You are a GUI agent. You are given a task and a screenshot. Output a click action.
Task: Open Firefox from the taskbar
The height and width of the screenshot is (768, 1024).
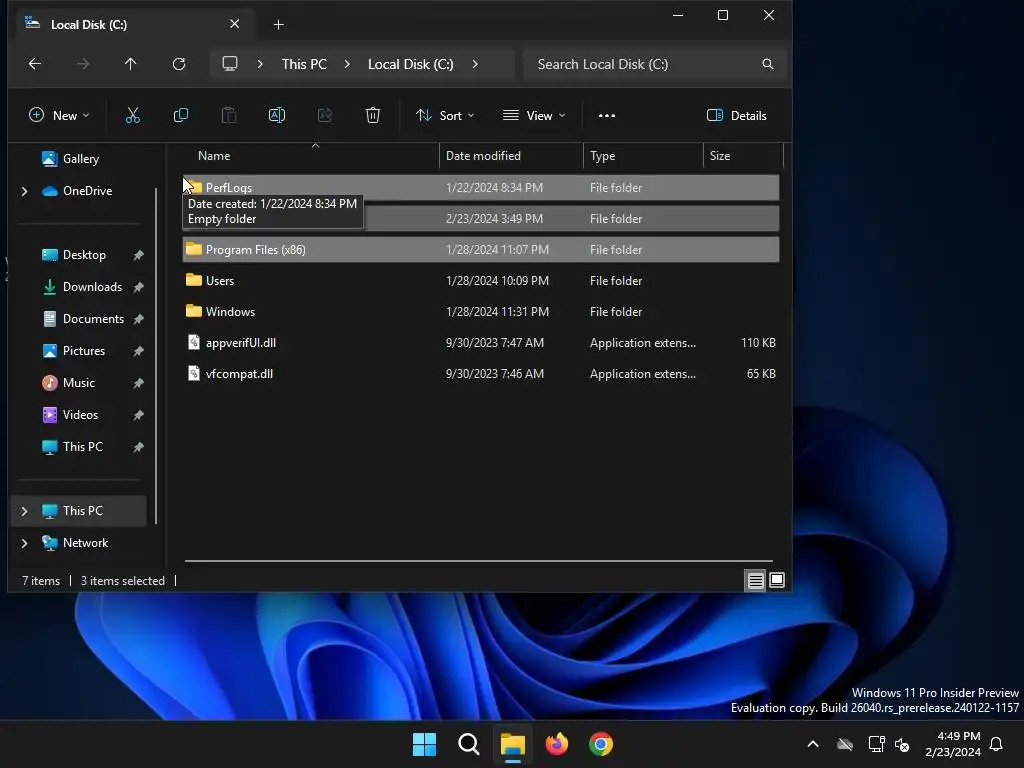tap(557, 744)
